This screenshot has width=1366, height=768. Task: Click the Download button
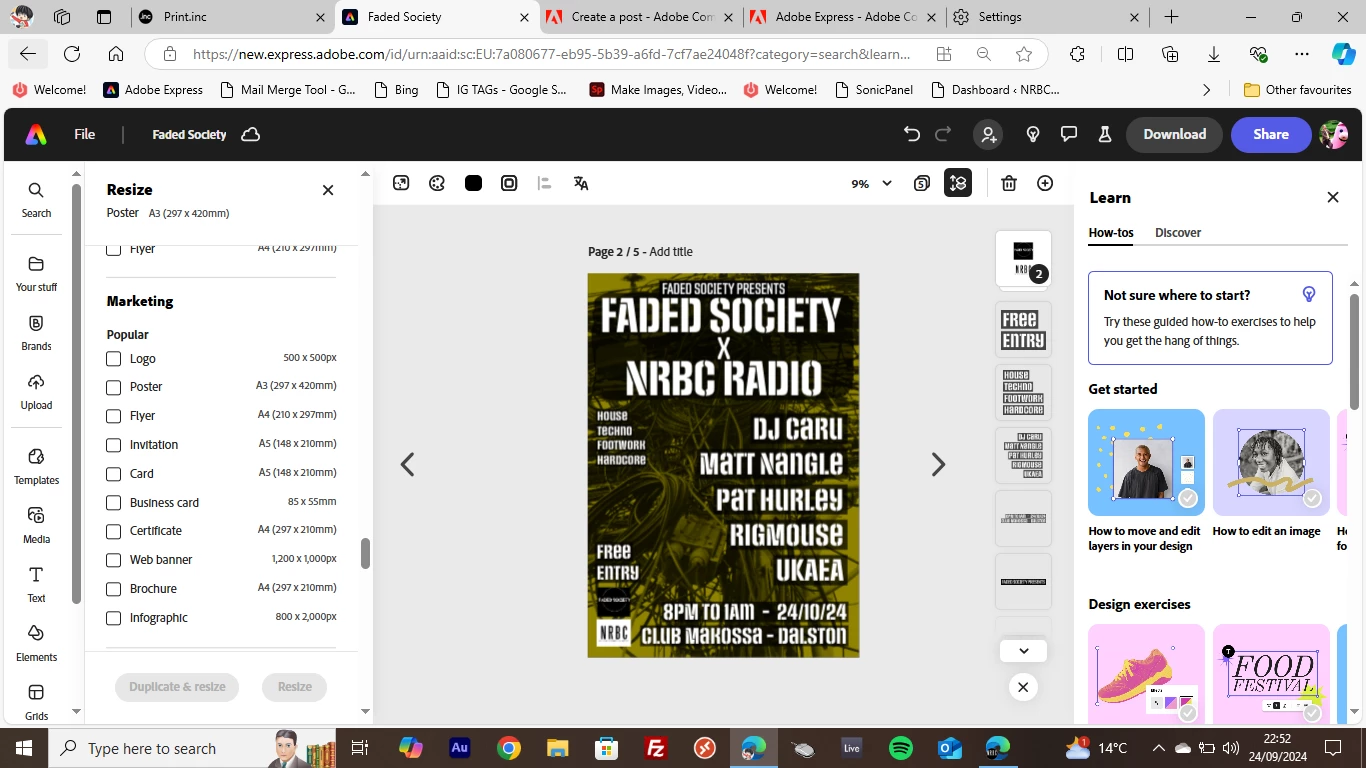point(1175,134)
